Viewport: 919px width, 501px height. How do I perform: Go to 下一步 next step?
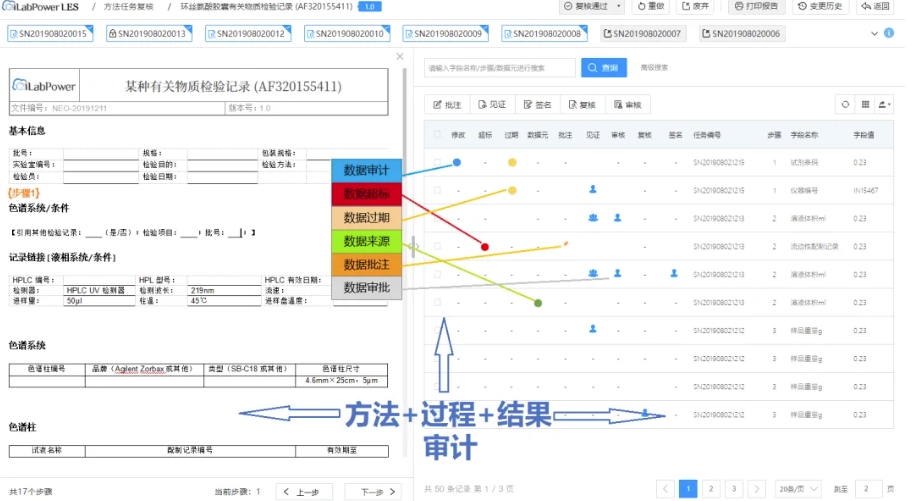pos(371,491)
